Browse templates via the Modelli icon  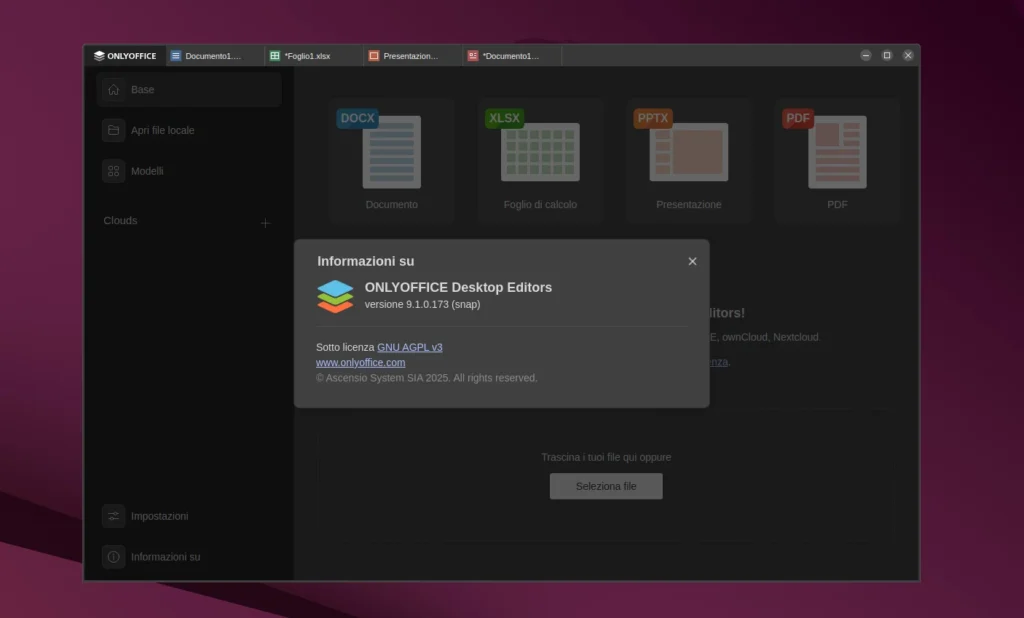click(x=114, y=171)
